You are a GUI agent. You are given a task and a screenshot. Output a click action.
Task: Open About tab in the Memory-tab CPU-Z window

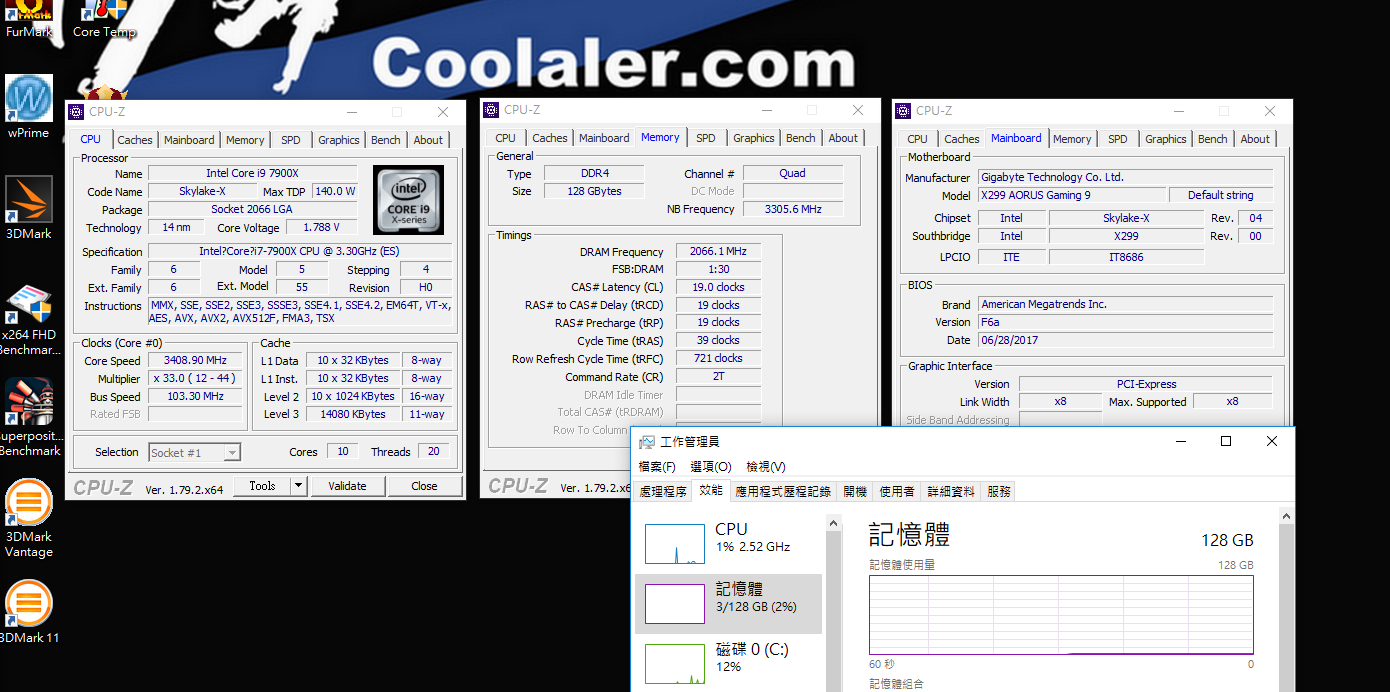tap(843, 138)
